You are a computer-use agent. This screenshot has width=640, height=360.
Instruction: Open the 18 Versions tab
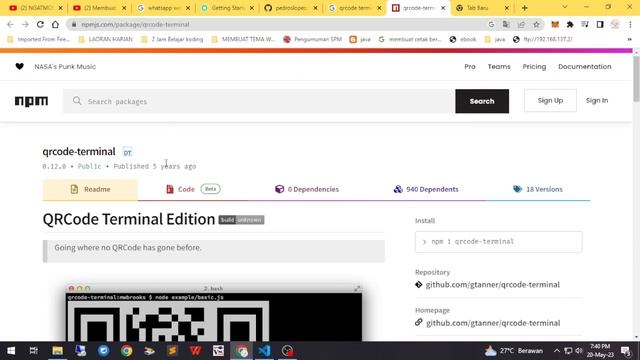[x=538, y=189]
